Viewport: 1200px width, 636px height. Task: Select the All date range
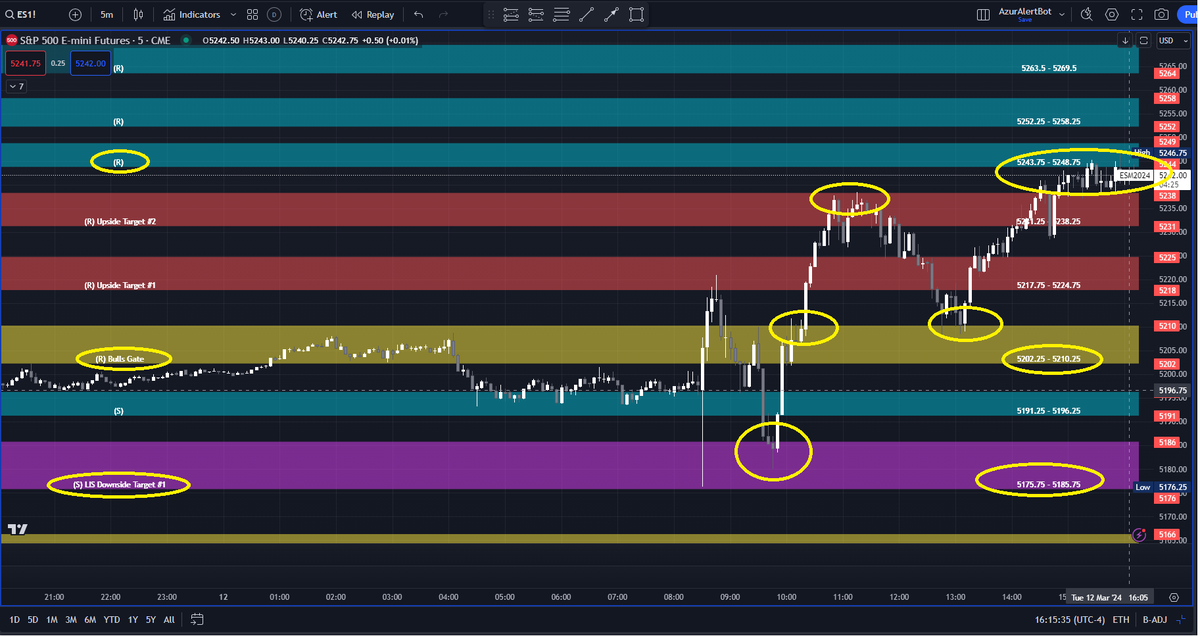tap(169, 619)
